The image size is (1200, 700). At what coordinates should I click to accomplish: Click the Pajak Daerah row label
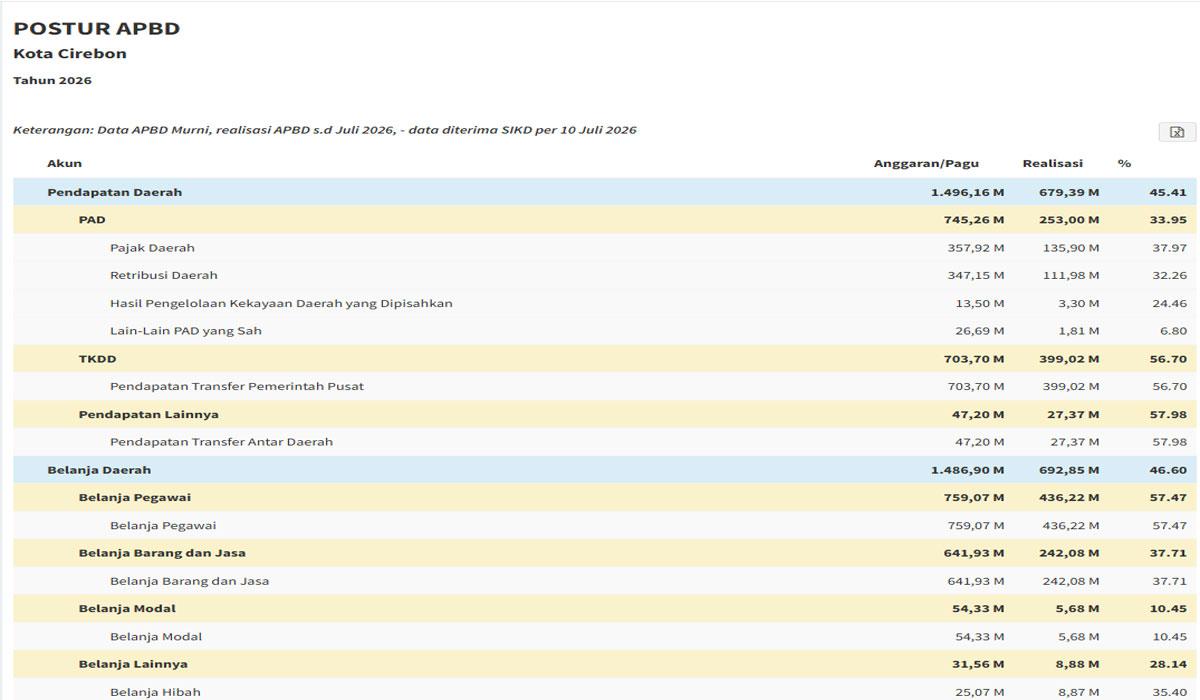pos(152,248)
